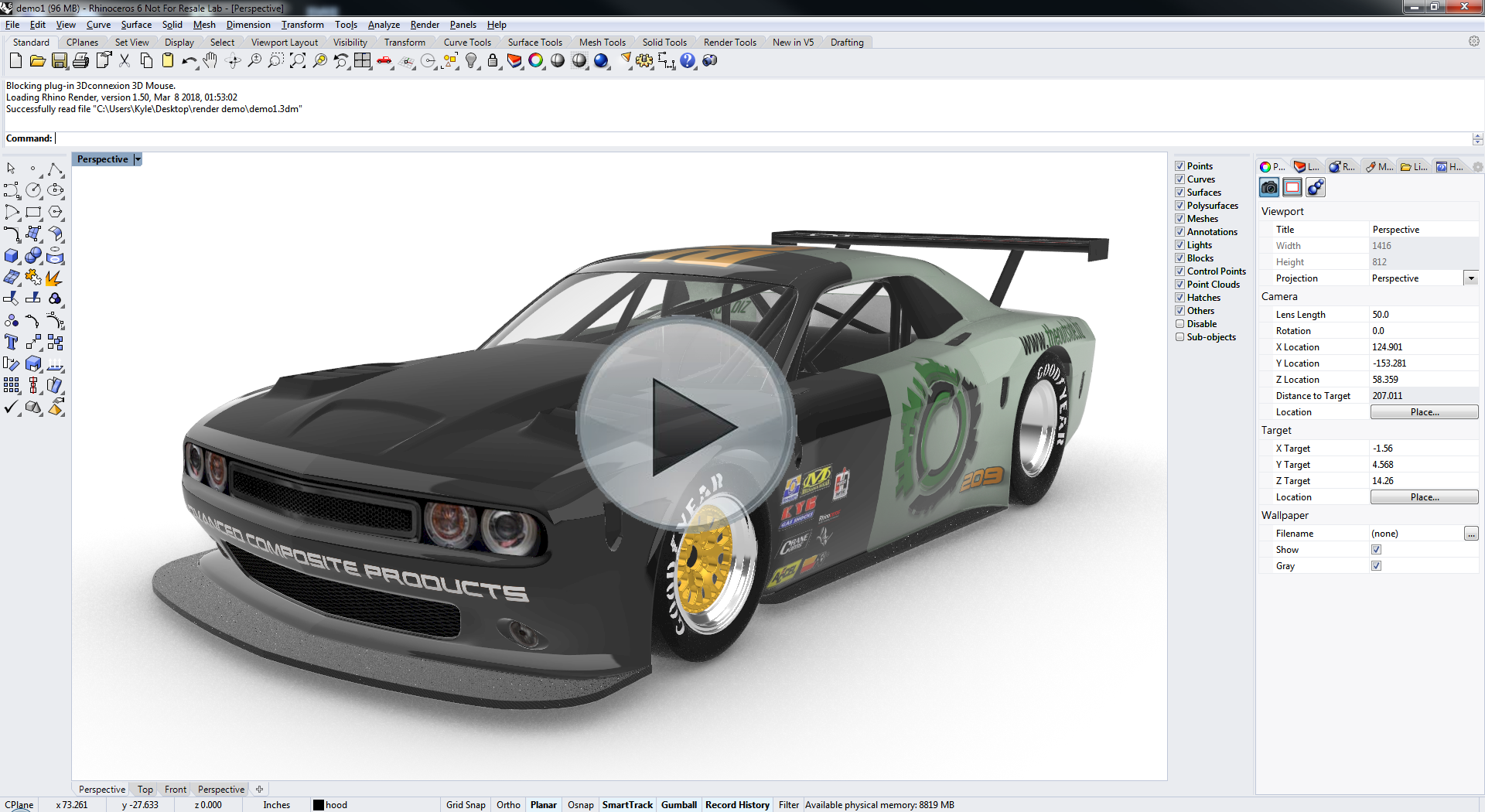The width and height of the screenshot is (1485, 812).
Task: Save the model with the floppy disk icon
Action: (x=60, y=60)
